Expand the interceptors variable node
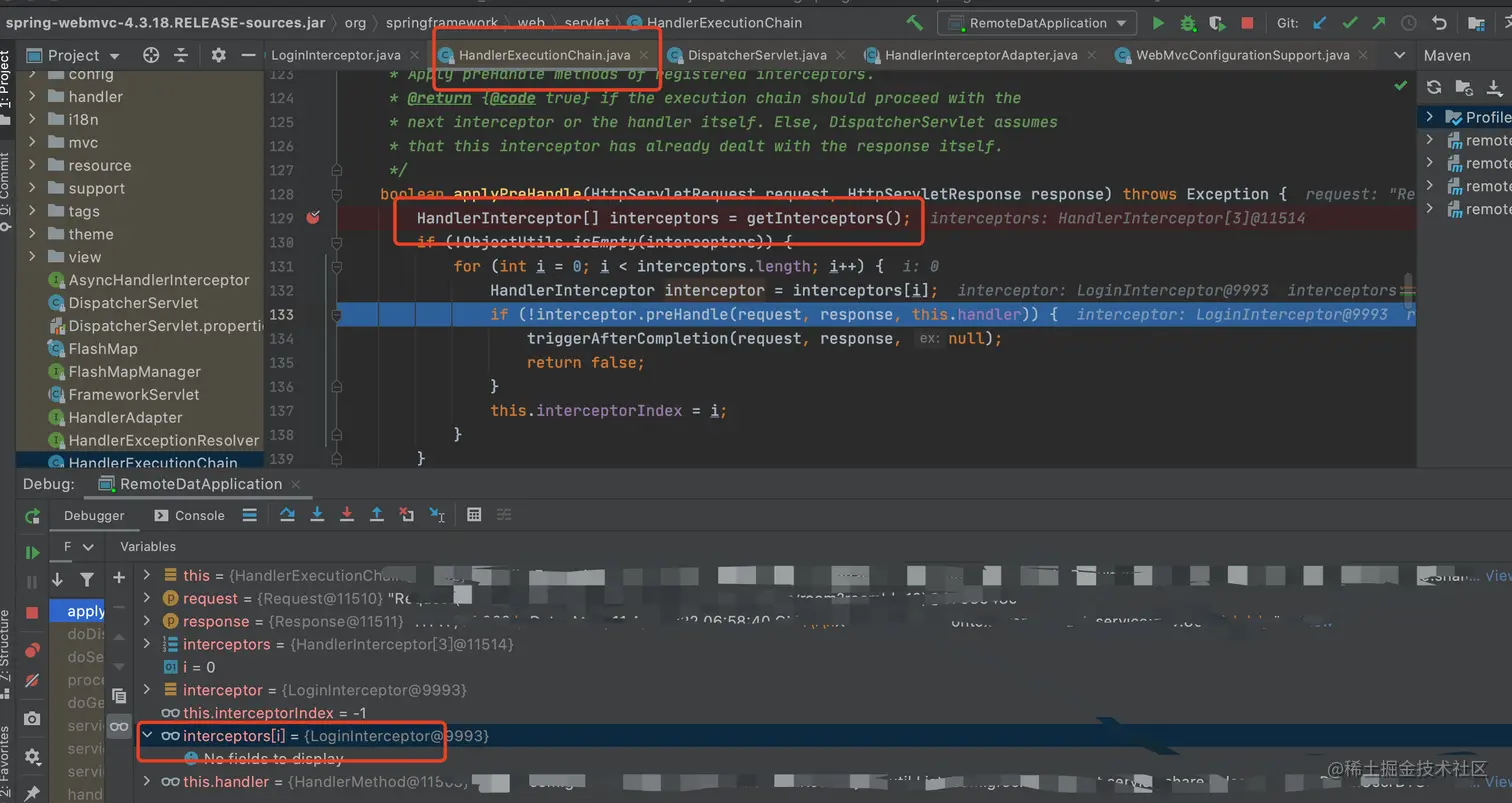 [x=147, y=644]
